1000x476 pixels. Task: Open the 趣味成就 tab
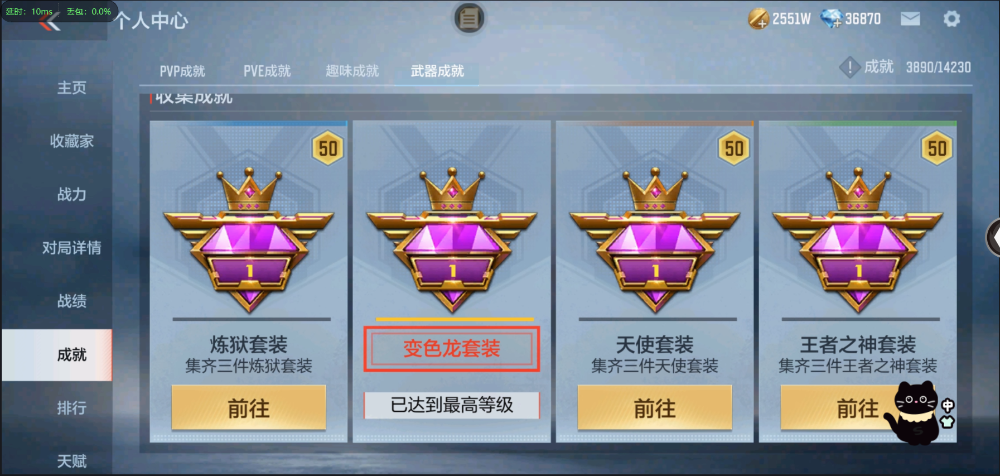[353, 71]
